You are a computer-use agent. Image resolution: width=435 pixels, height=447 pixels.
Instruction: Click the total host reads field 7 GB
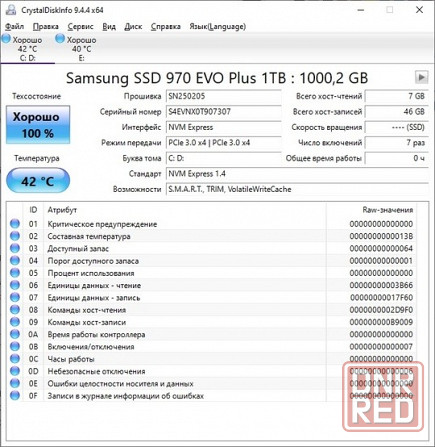click(397, 96)
